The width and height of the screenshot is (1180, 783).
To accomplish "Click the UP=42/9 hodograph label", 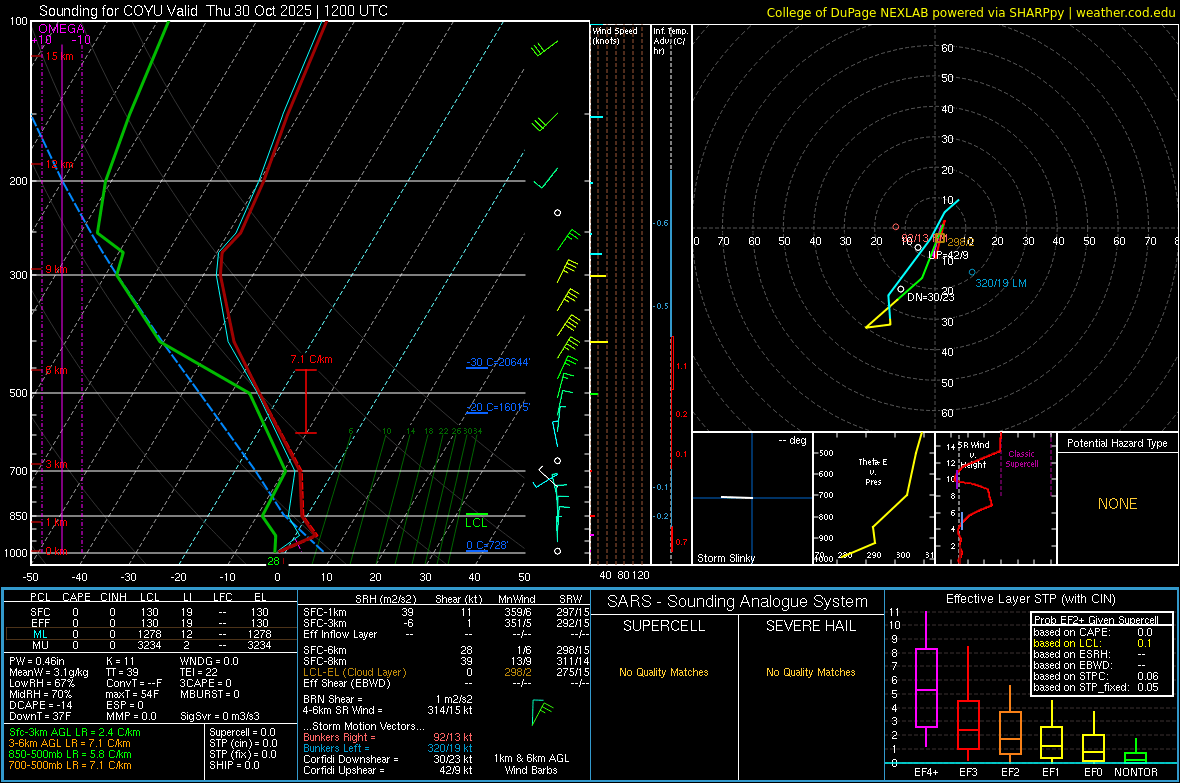I will [948, 254].
